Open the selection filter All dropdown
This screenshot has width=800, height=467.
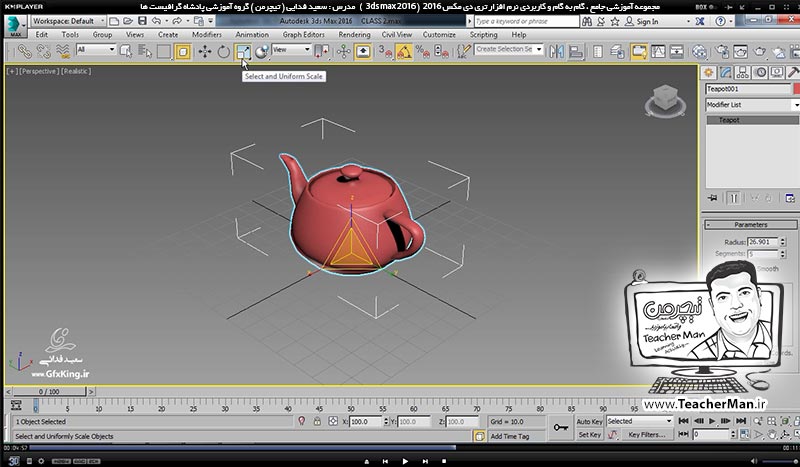[96, 50]
